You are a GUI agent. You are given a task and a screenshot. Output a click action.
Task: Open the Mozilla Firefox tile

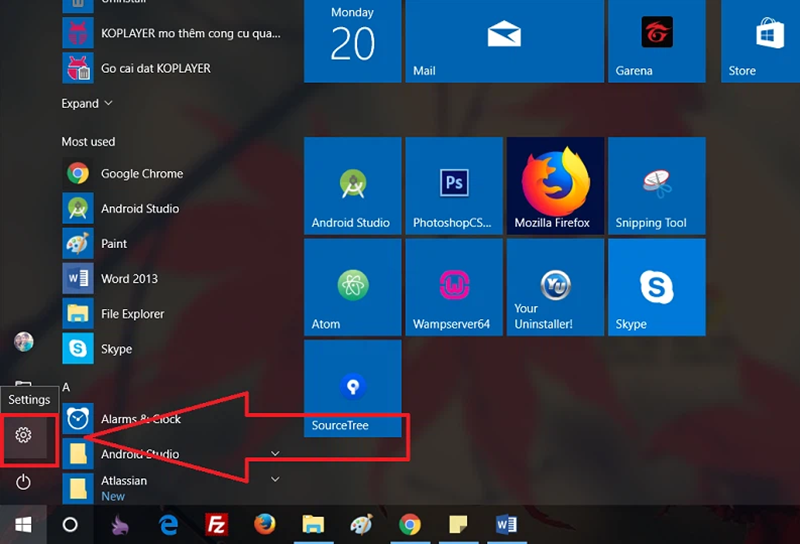point(553,186)
